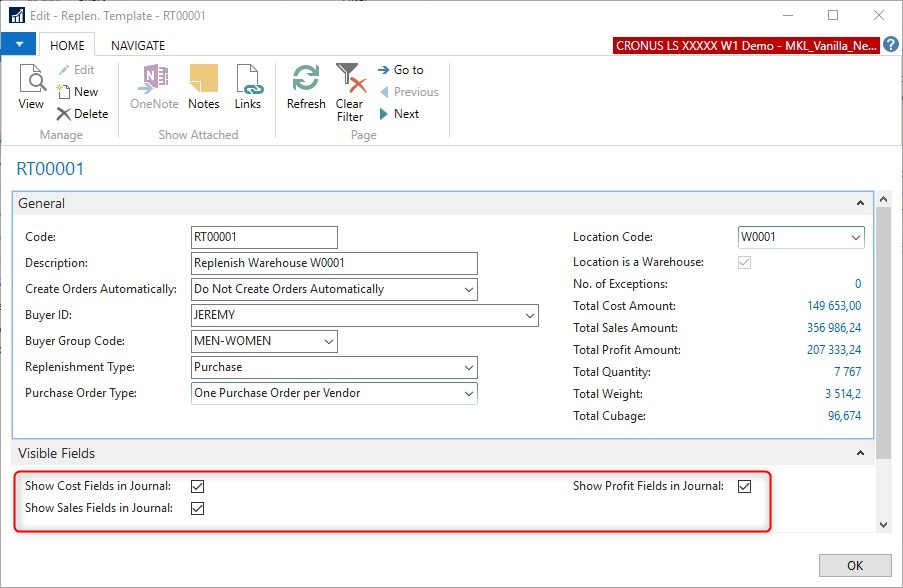Expand the Location Code dropdown

pos(855,238)
